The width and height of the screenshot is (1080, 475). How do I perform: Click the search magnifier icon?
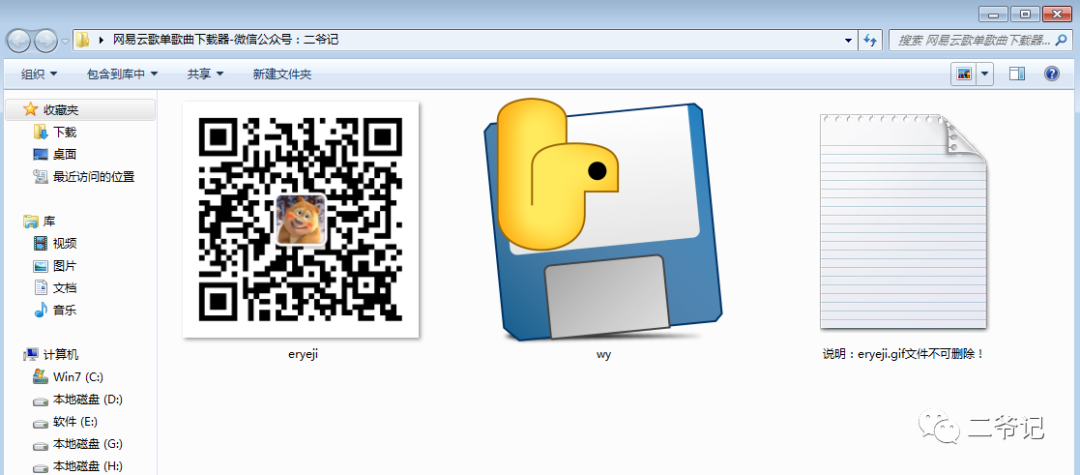pos(1063,41)
